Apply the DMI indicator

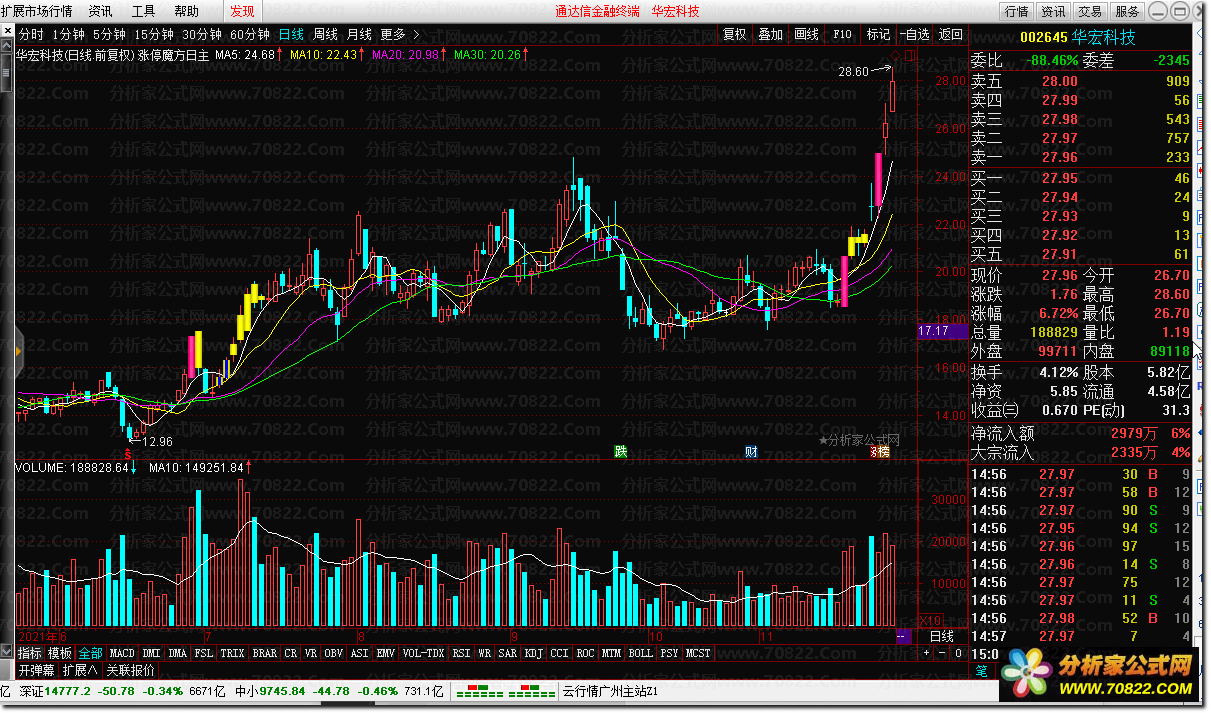152,653
